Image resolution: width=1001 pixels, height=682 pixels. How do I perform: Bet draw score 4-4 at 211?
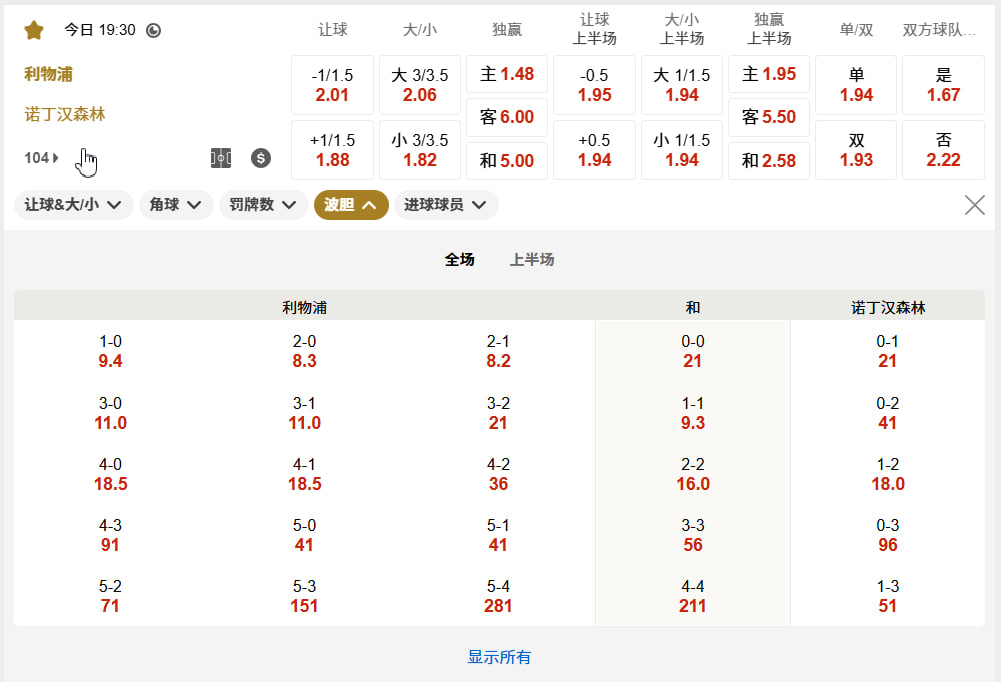(x=693, y=596)
